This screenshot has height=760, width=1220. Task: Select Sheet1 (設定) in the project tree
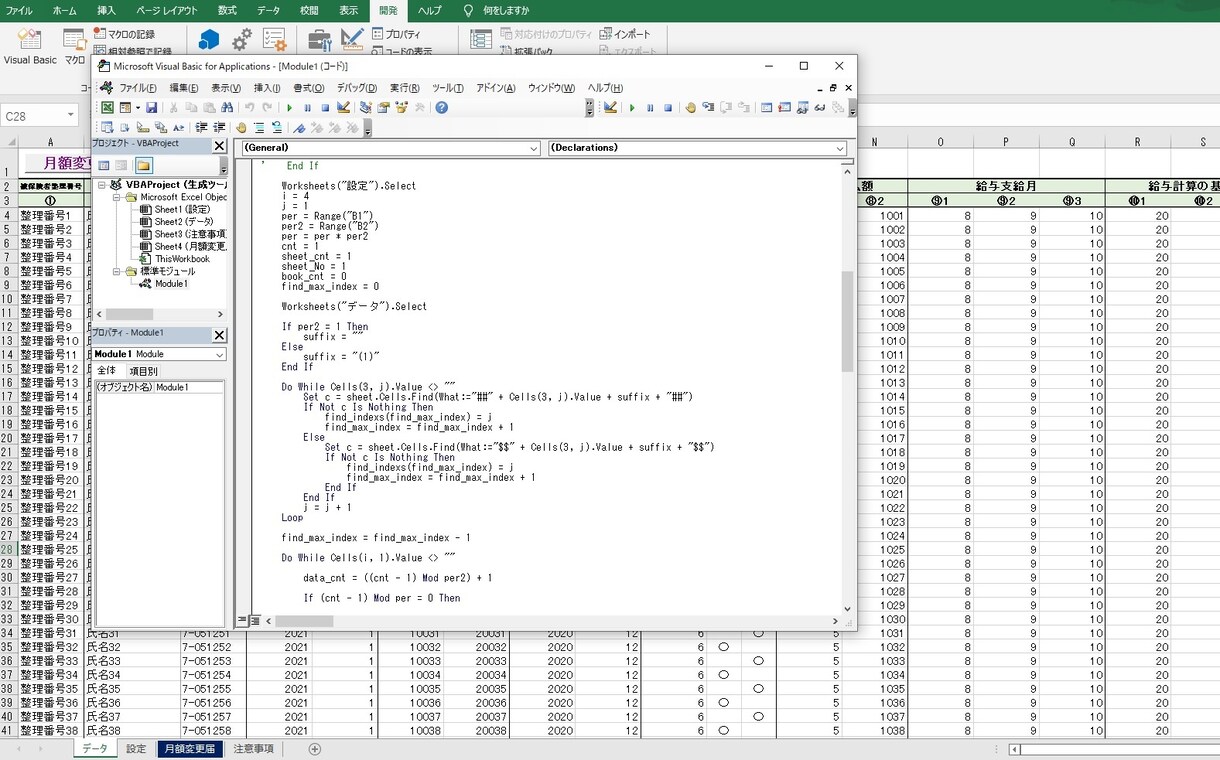point(174,210)
